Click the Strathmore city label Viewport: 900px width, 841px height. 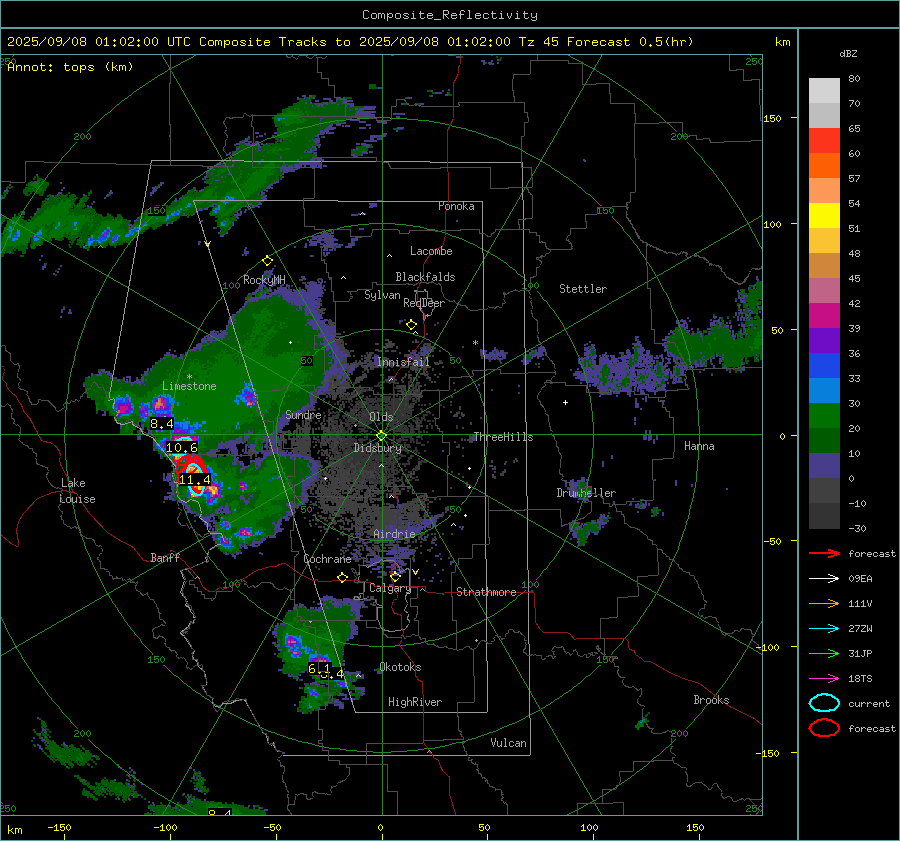(x=486, y=592)
